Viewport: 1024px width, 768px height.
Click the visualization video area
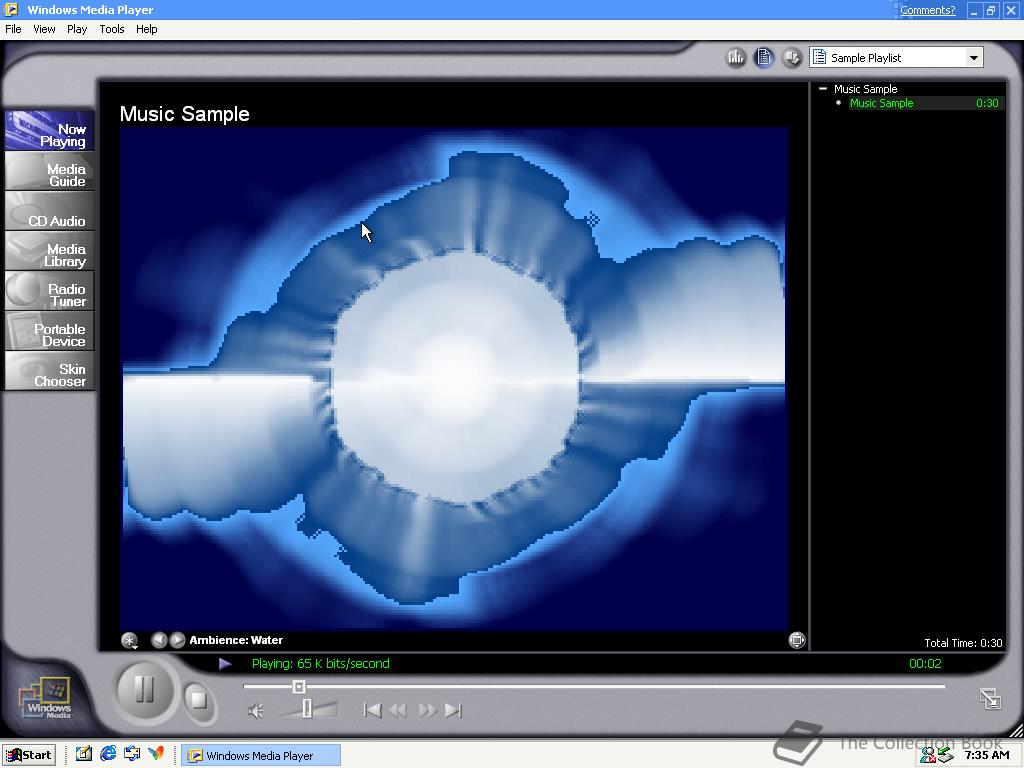454,378
